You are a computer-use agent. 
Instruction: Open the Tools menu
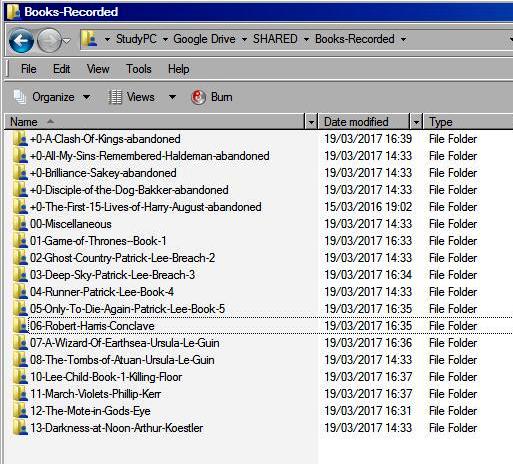click(x=139, y=69)
